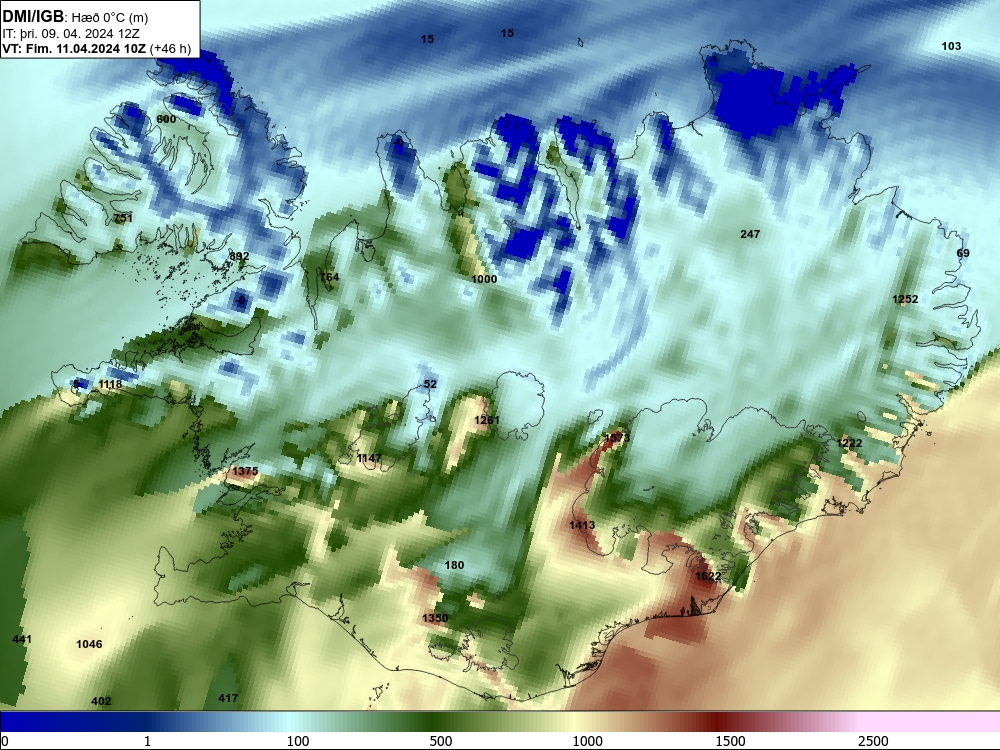Click the color scale tick label 2500
Viewport: 1000px width, 750px height.
point(873,741)
